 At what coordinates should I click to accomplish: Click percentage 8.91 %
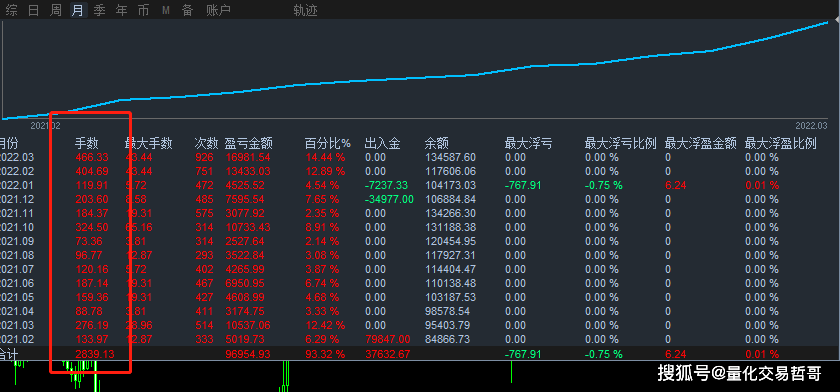pyautogui.click(x=322, y=227)
